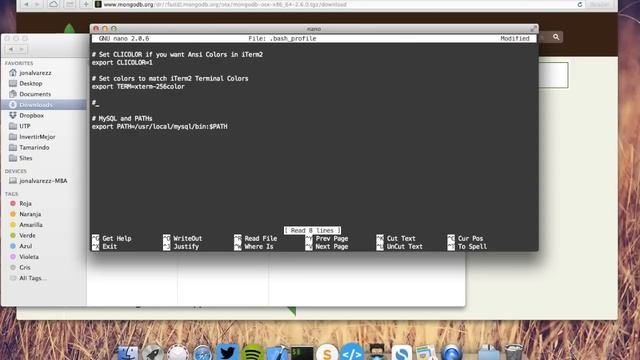Launch Xcode hammer icon in Dock
Screen dimensions: 640x360
point(277,353)
